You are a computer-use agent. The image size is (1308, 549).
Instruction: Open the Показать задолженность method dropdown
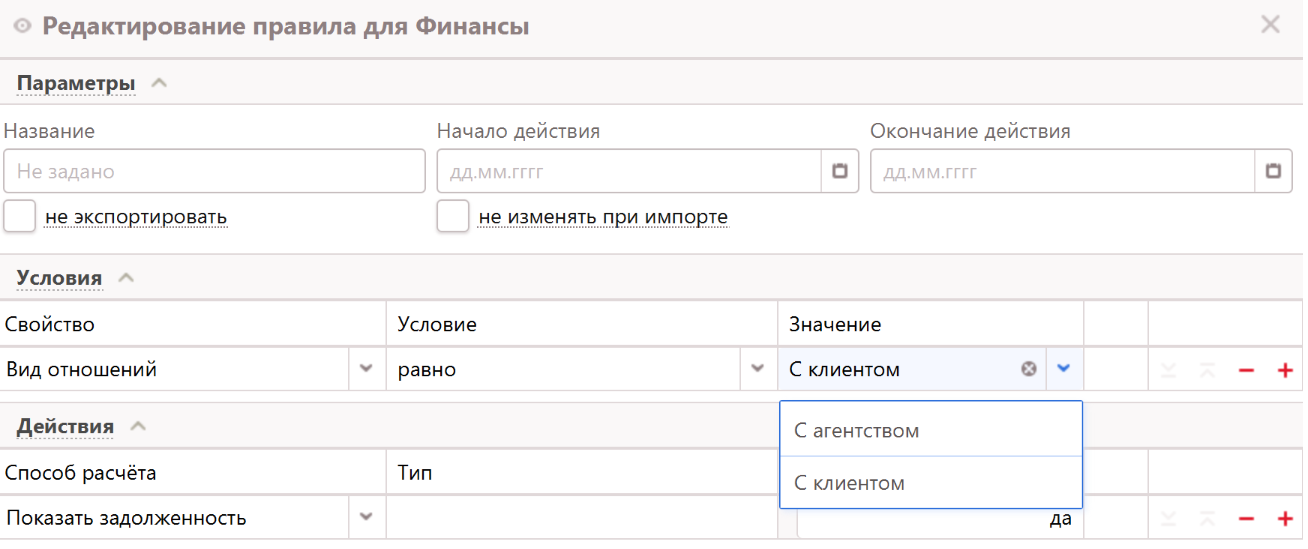(x=366, y=517)
